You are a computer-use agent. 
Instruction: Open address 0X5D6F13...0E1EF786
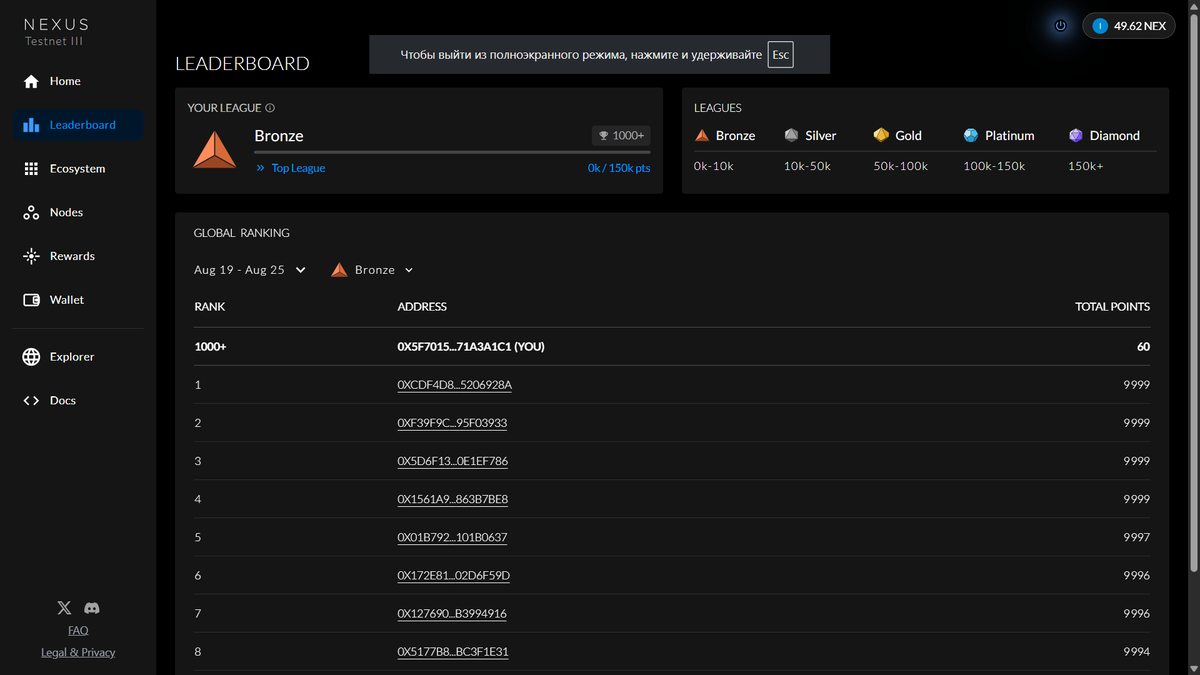[453, 461]
